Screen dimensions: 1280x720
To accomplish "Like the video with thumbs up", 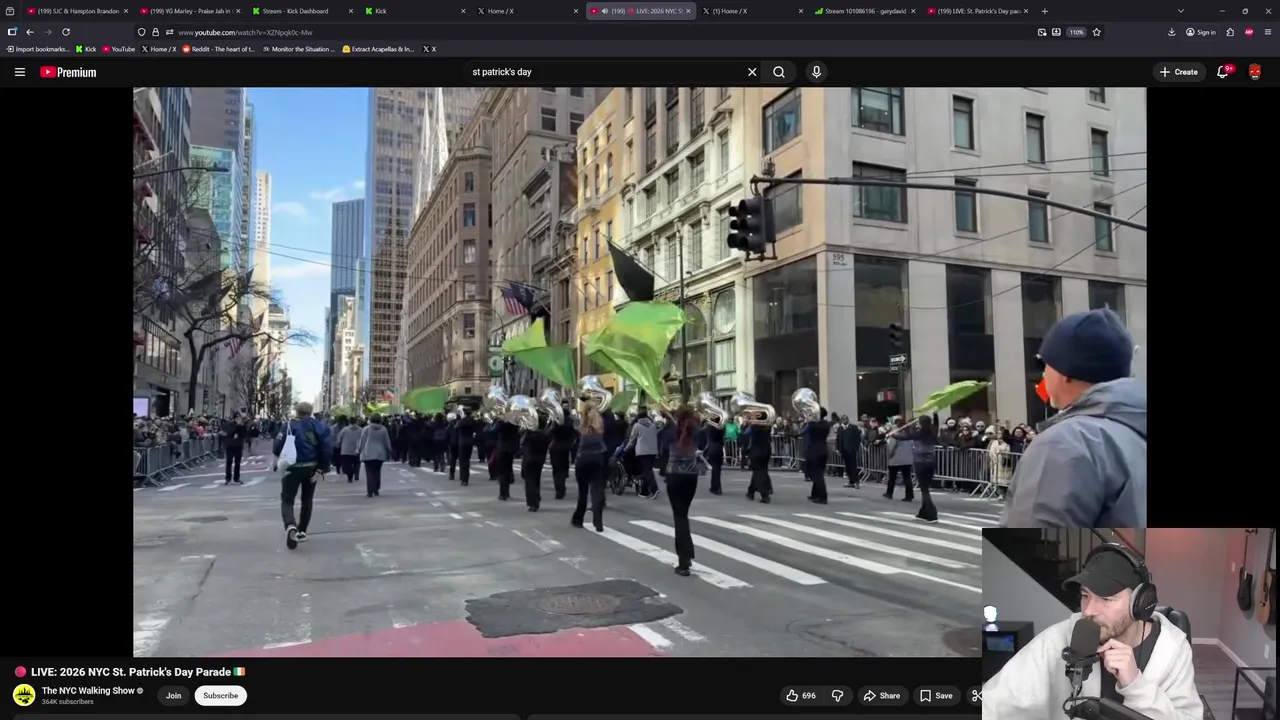I will pos(800,696).
